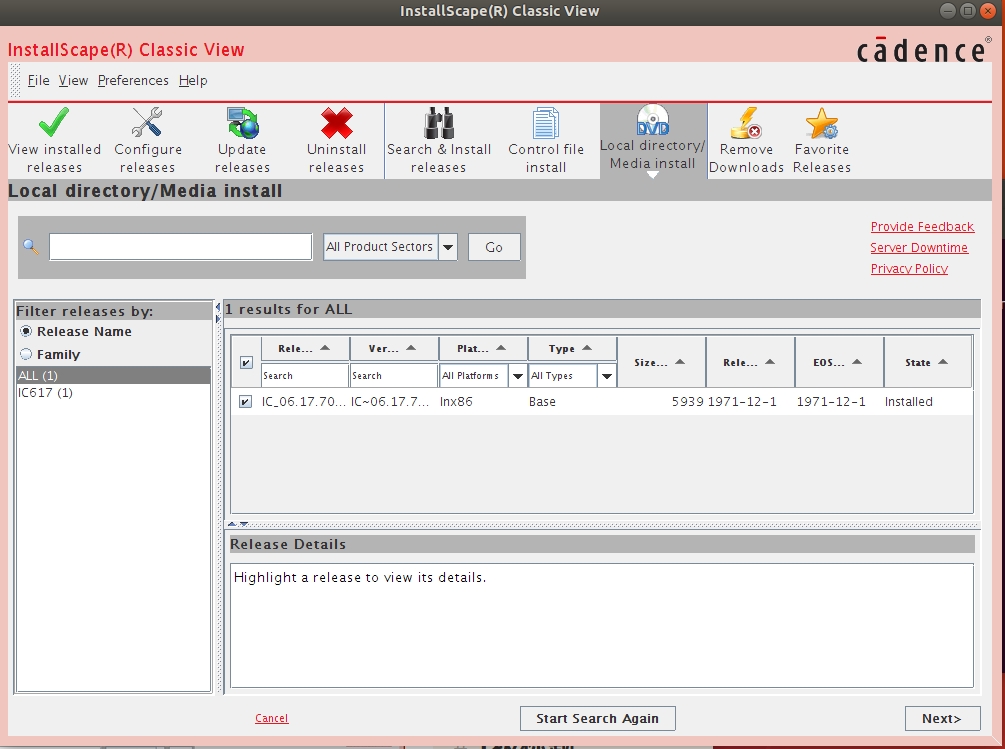
Task: Select IC617 (1) in filter list
Action: click(113, 392)
